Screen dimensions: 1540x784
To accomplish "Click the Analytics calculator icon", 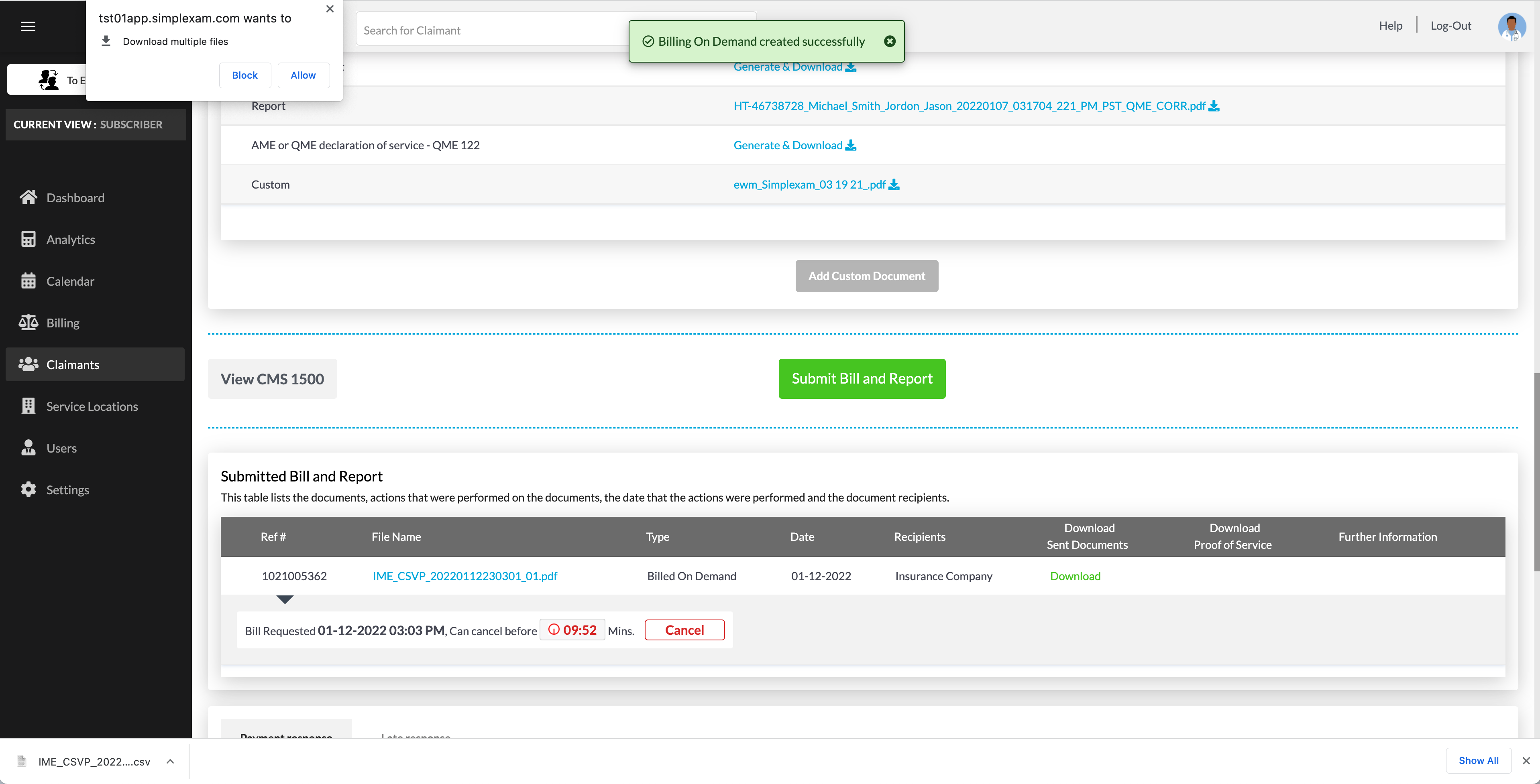I will pos(28,239).
